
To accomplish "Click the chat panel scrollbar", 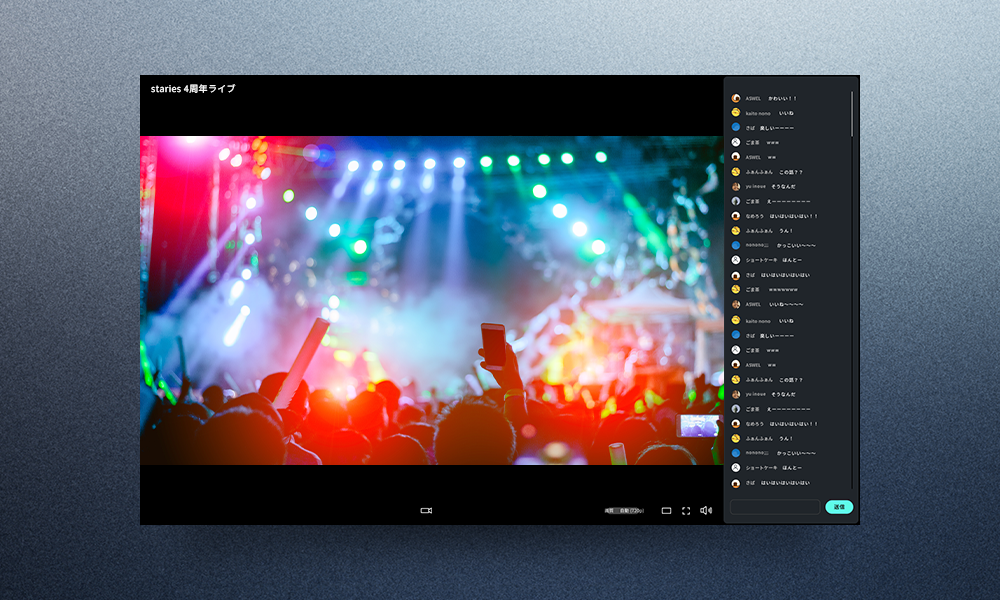I will 852,115.
